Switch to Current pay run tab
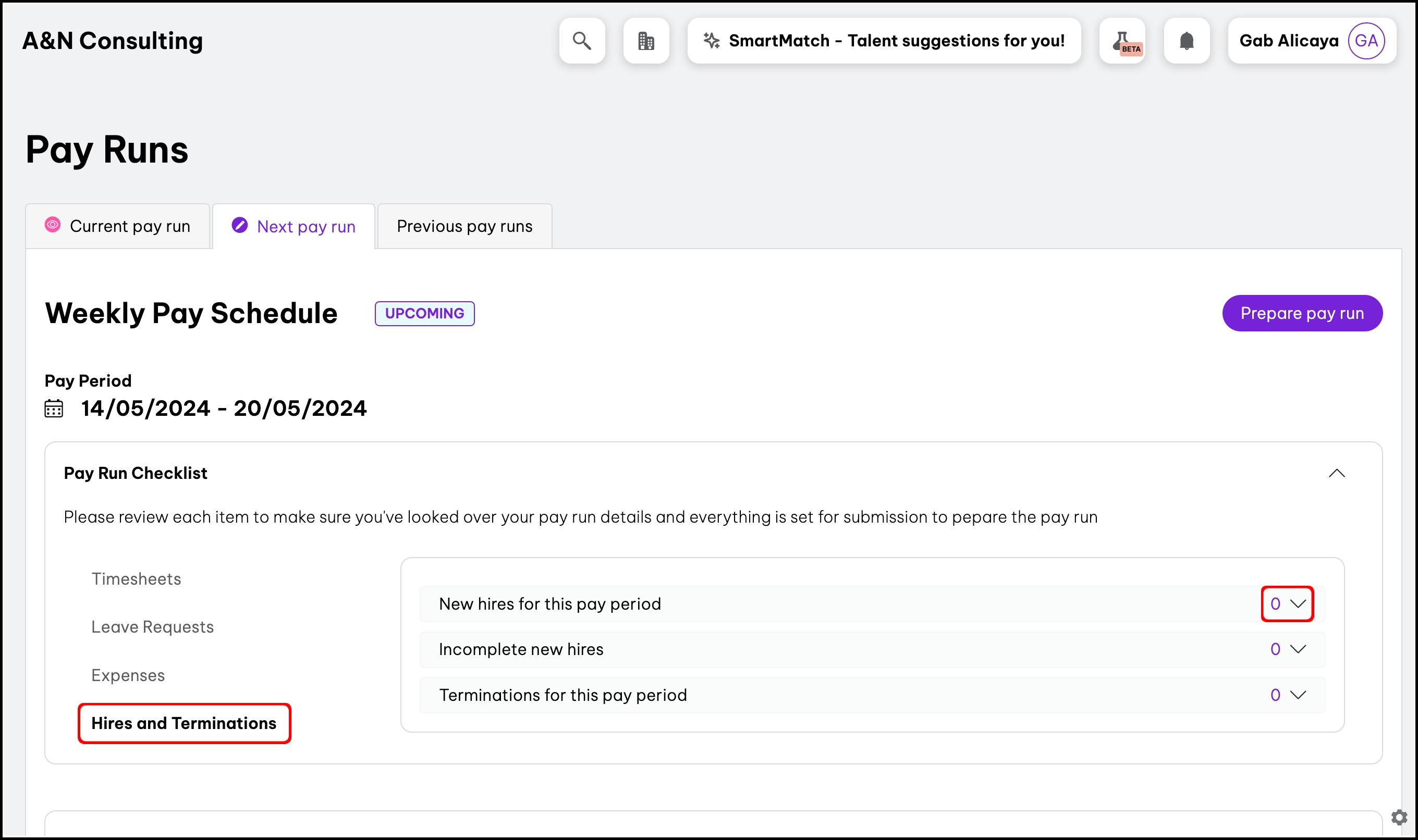 click(118, 227)
